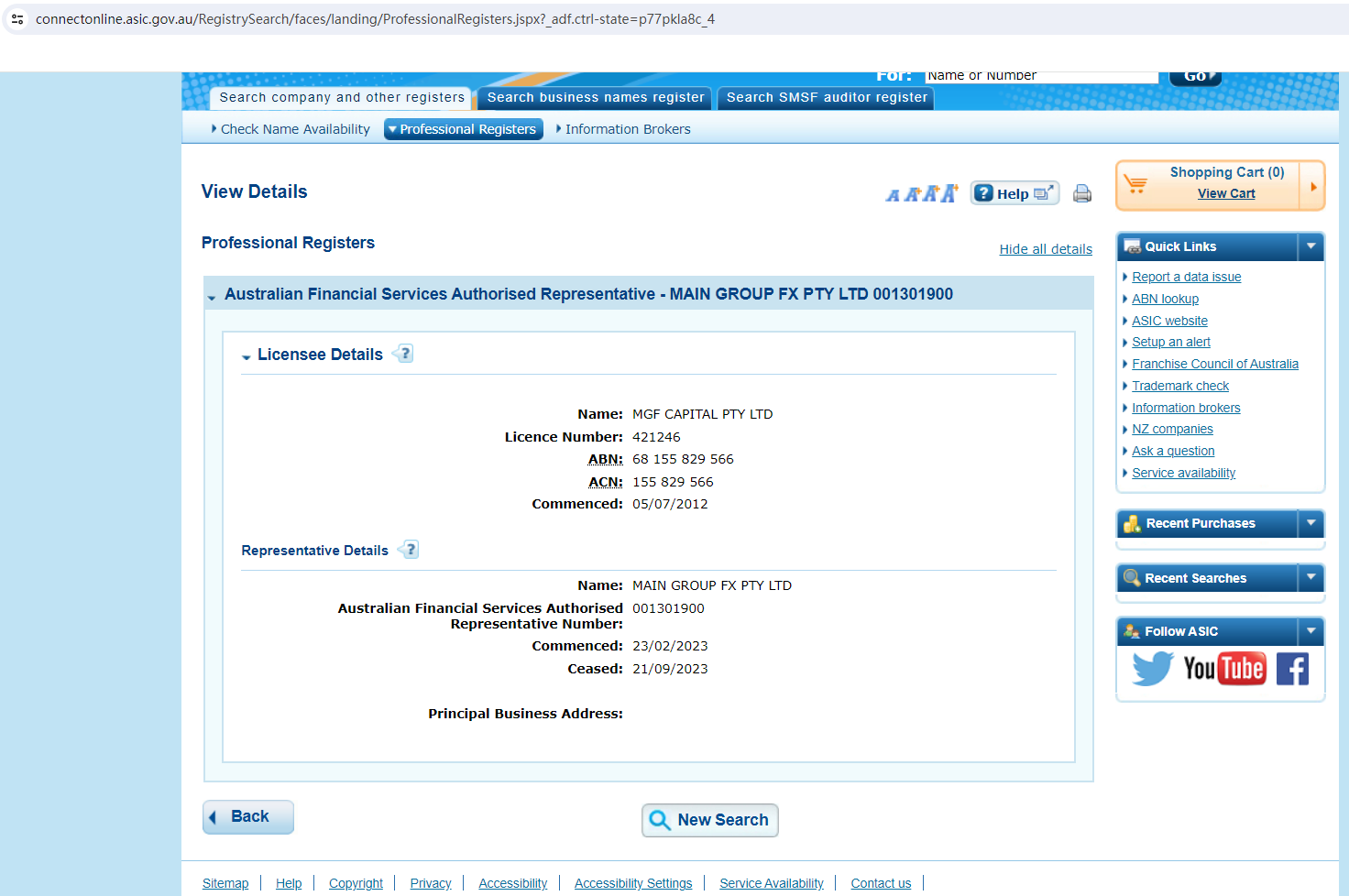Click the site information icon in the address bar
The height and width of the screenshot is (896, 1349).
pyautogui.click(x=17, y=19)
